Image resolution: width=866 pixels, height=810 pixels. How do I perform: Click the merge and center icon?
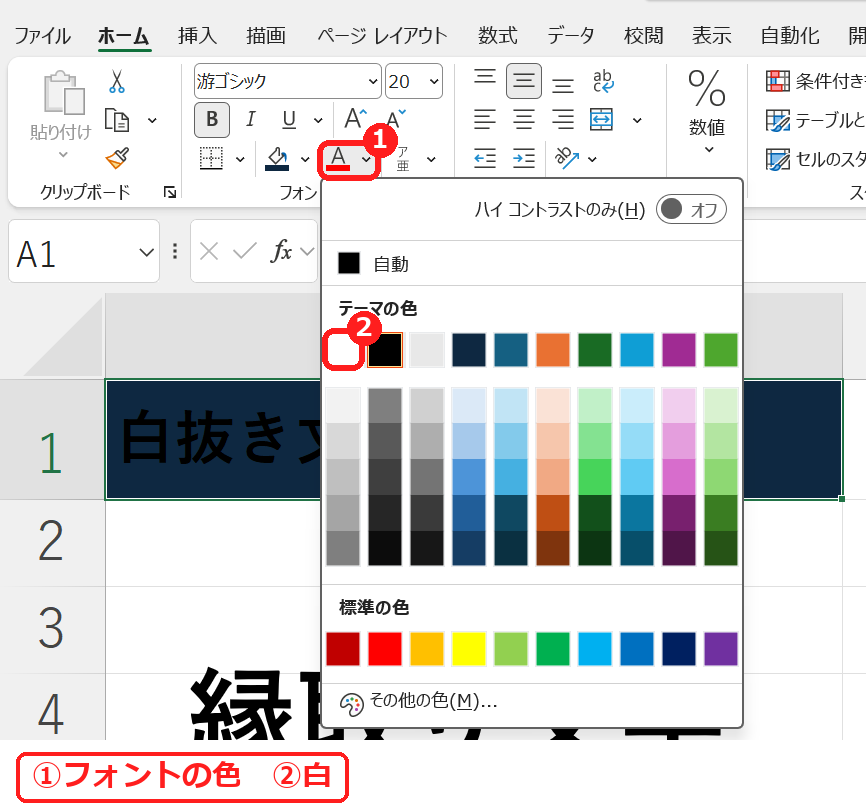601,119
